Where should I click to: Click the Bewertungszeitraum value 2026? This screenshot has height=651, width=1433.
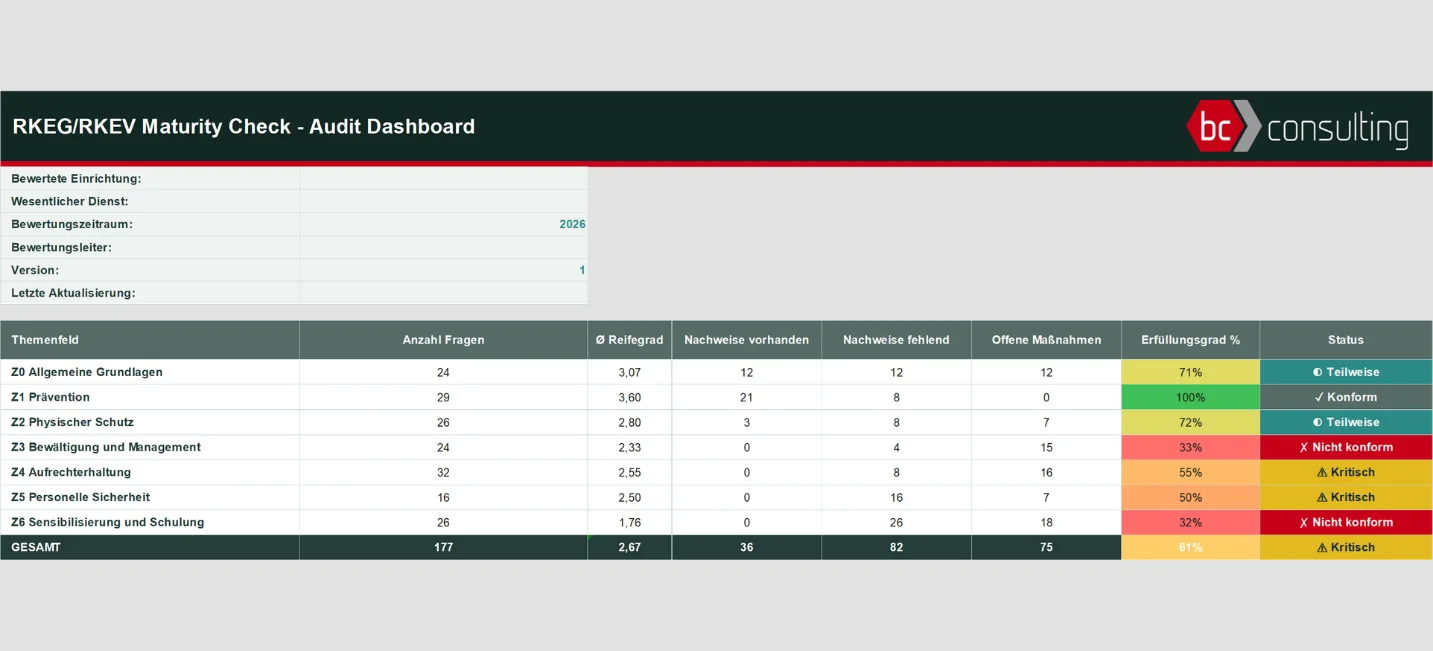pyautogui.click(x=572, y=225)
